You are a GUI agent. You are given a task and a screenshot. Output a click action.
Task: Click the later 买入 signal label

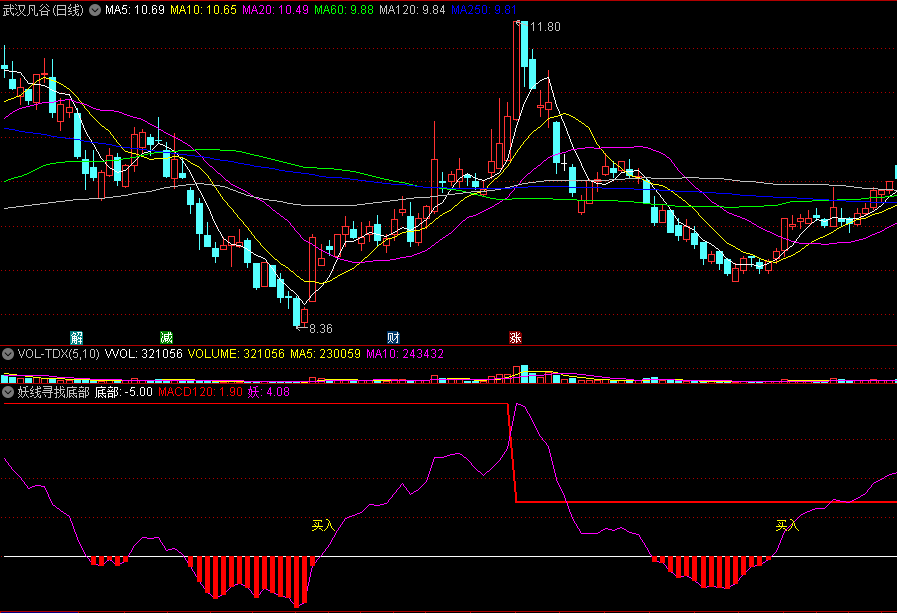tap(787, 526)
